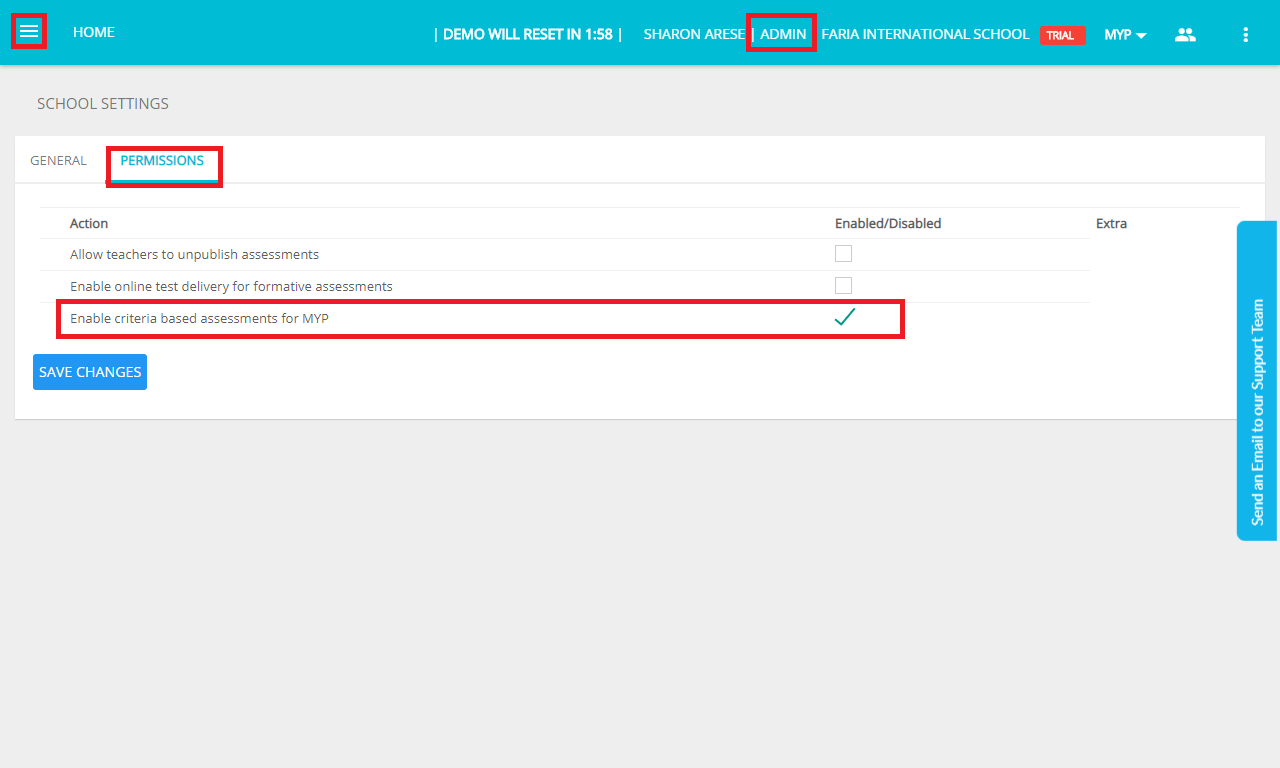The width and height of the screenshot is (1280, 768).
Task: Enable allow teachers to unpublish assessments
Action: click(x=843, y=254)
